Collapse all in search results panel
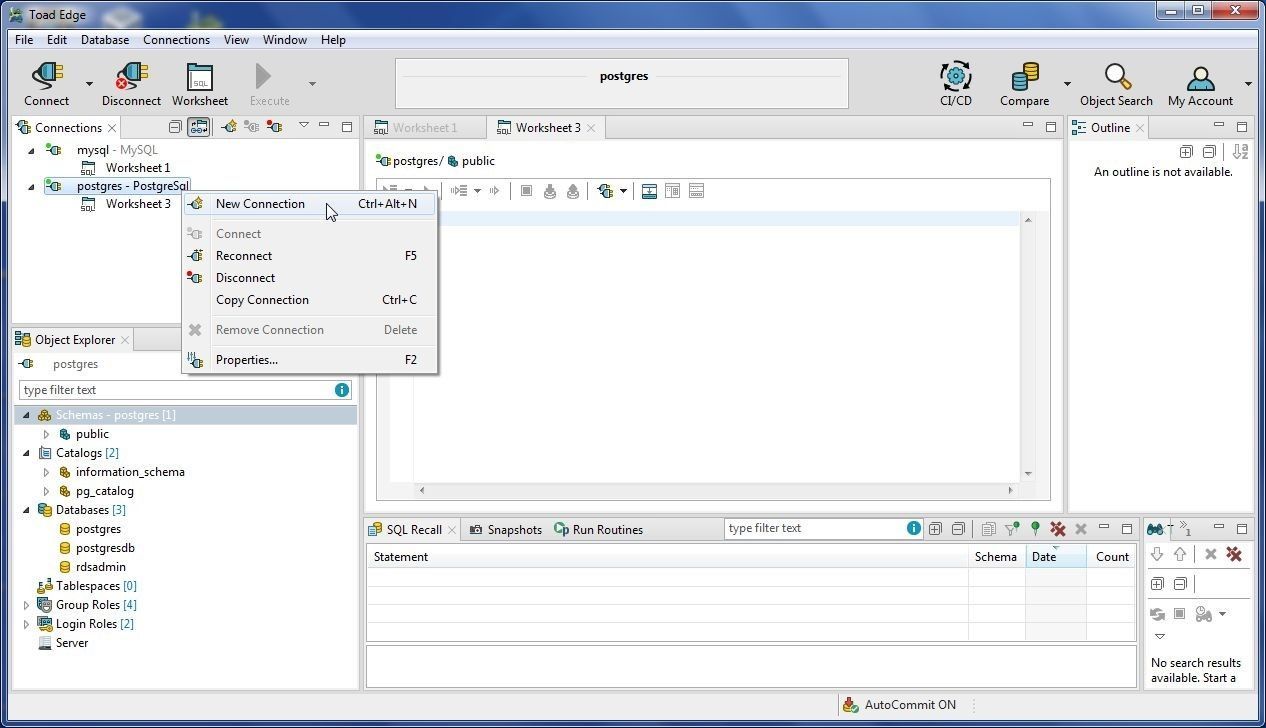Viewport: 1266px width, 728px height. pos(1180,584)
